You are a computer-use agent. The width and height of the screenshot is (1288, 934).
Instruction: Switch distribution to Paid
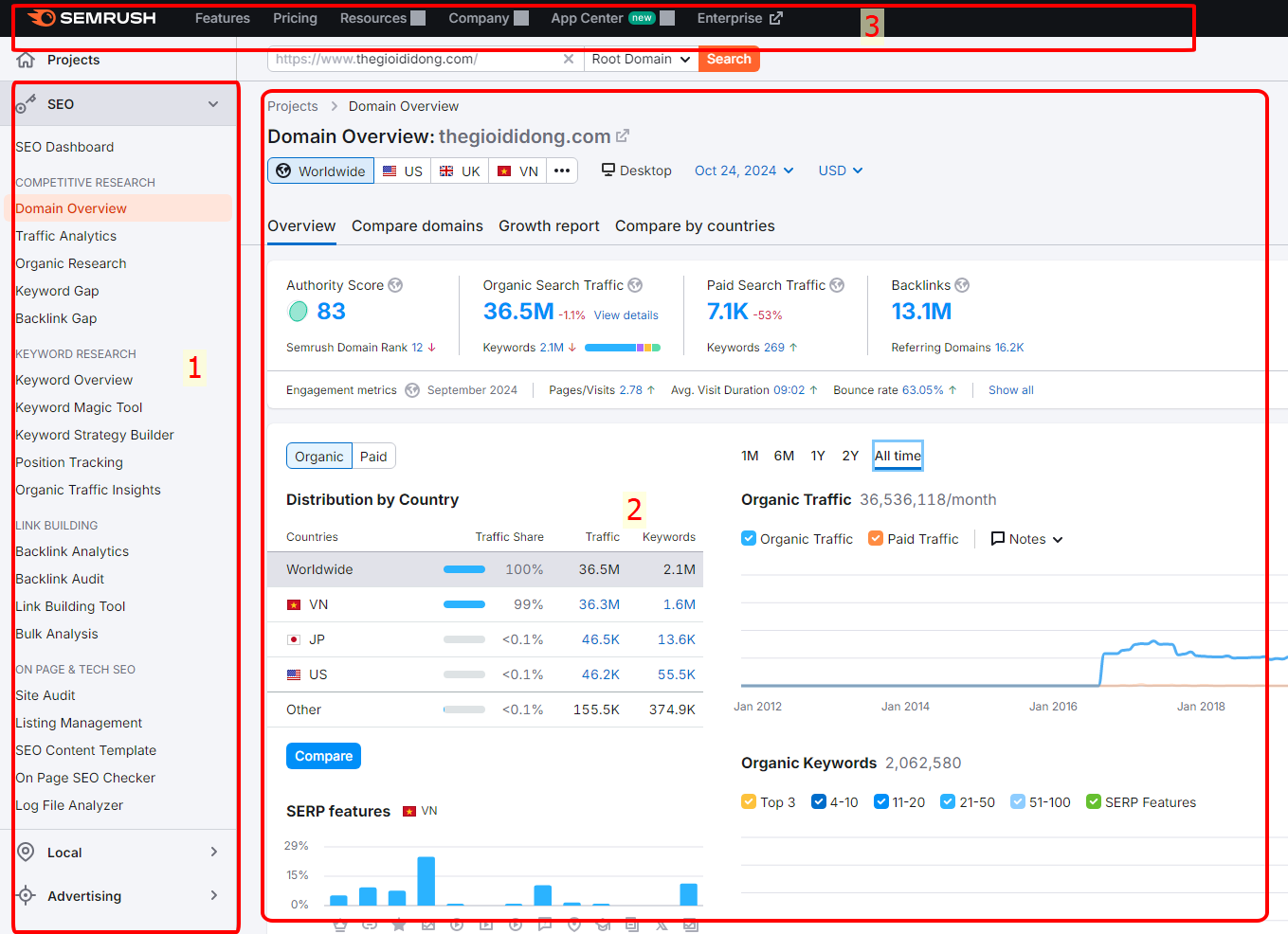click(x=373, y=456)
